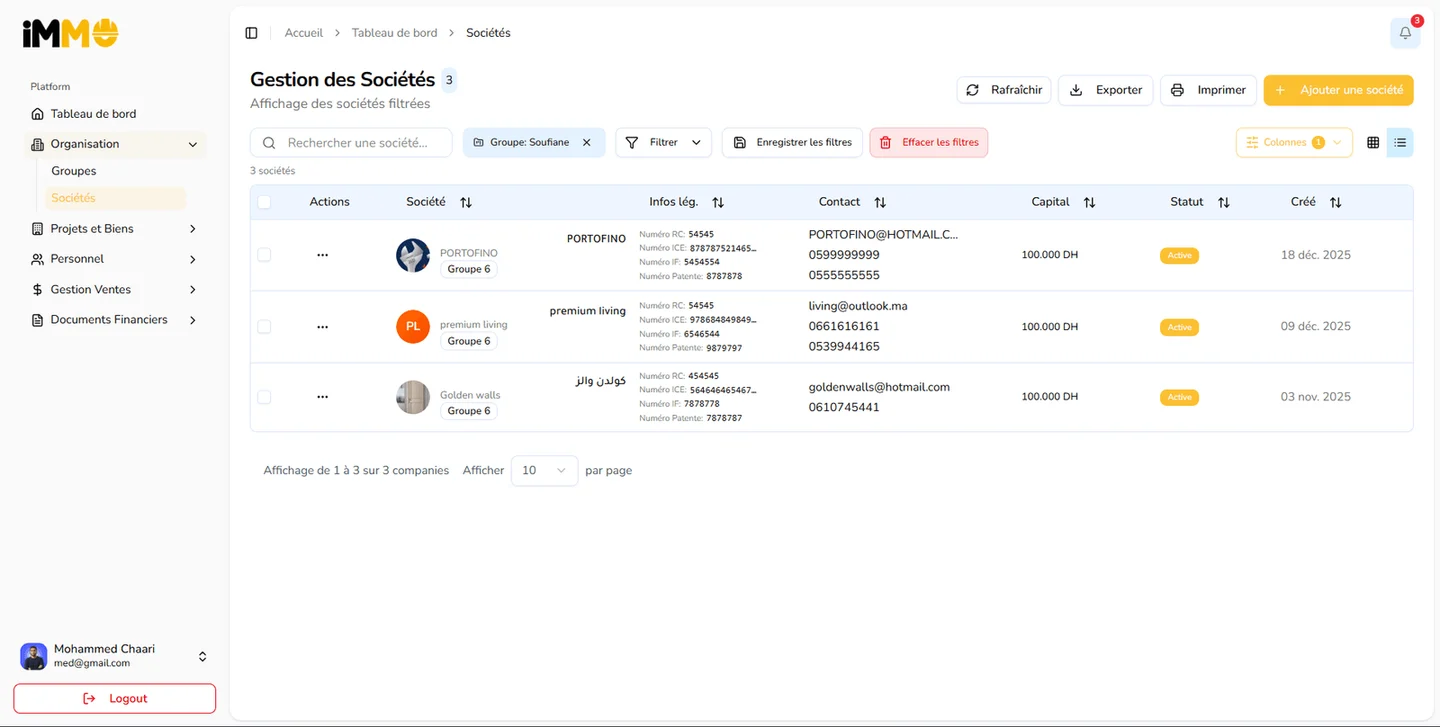Click the PL avatar of premium living
Viewport: 1440px width, 727px height.
click(413, 327)
